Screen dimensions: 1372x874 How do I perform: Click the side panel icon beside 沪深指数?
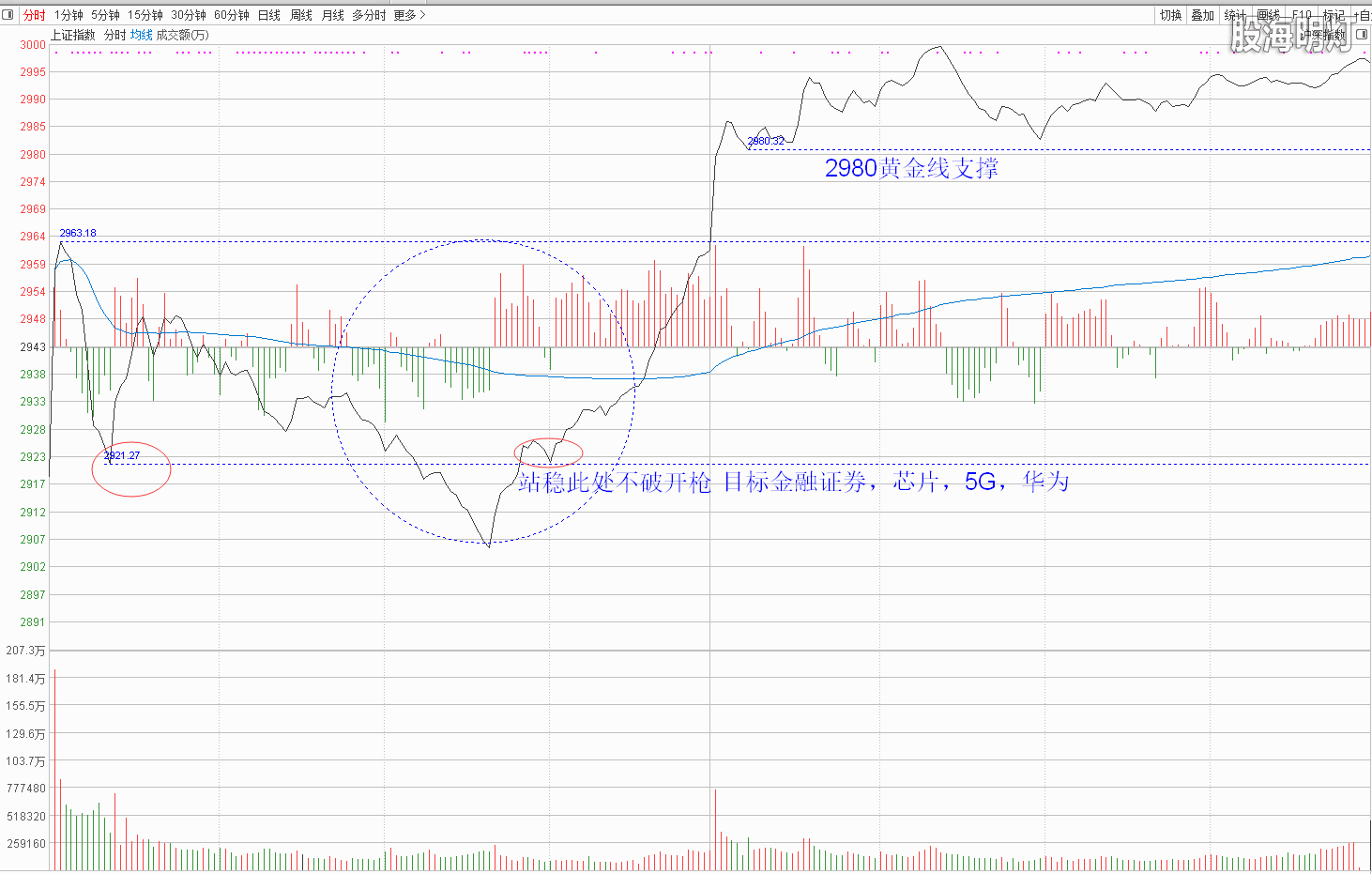tap(1363, 35)
